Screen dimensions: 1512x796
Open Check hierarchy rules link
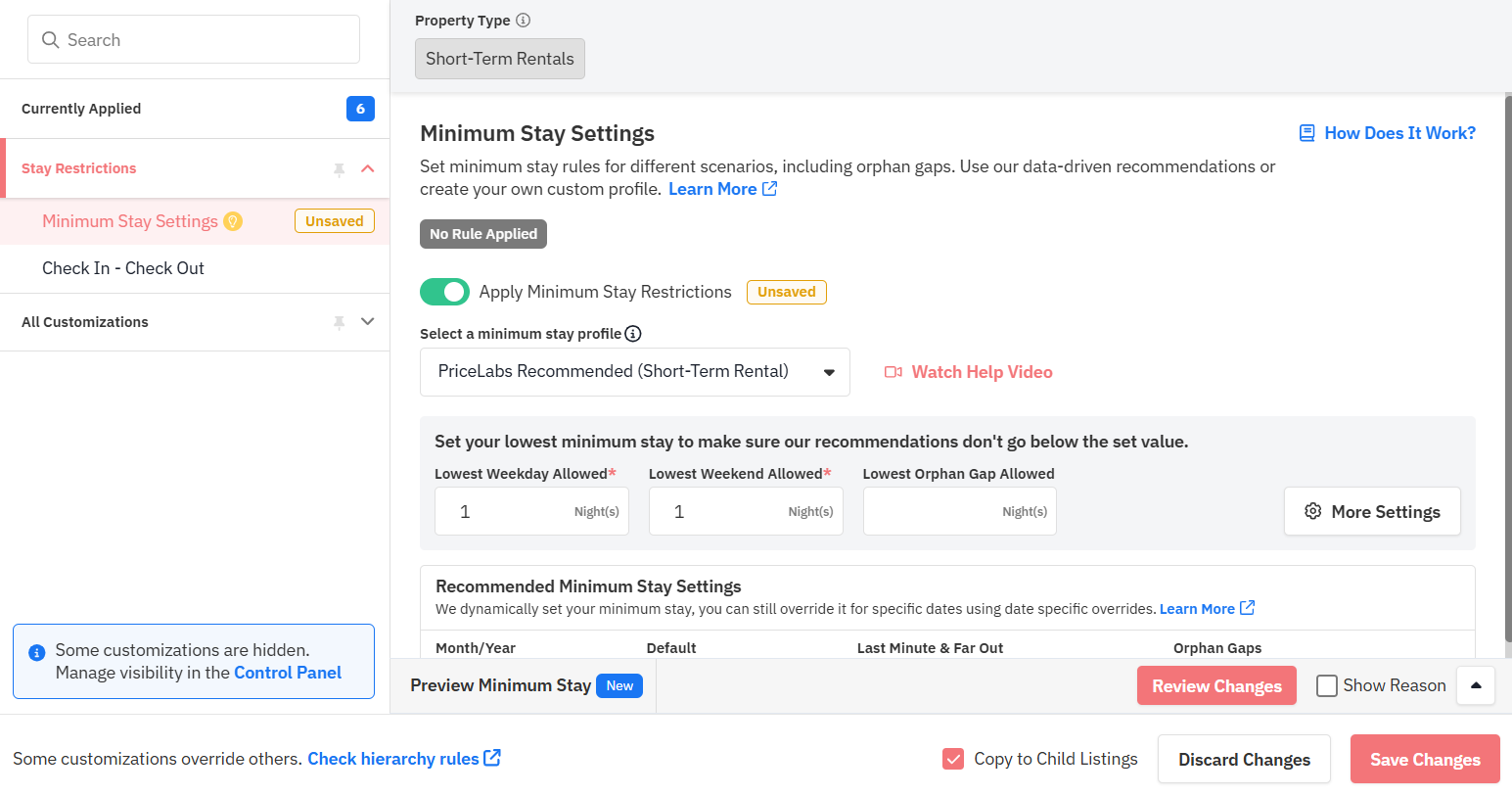(x=393, y=759)
